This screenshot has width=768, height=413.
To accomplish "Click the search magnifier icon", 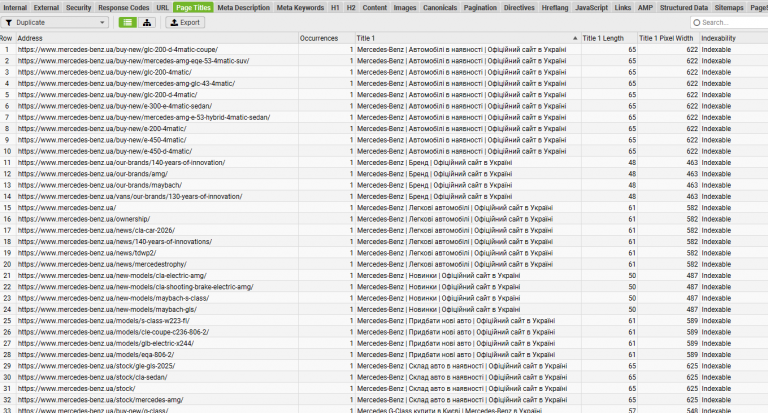I will [x=696, y=23].
